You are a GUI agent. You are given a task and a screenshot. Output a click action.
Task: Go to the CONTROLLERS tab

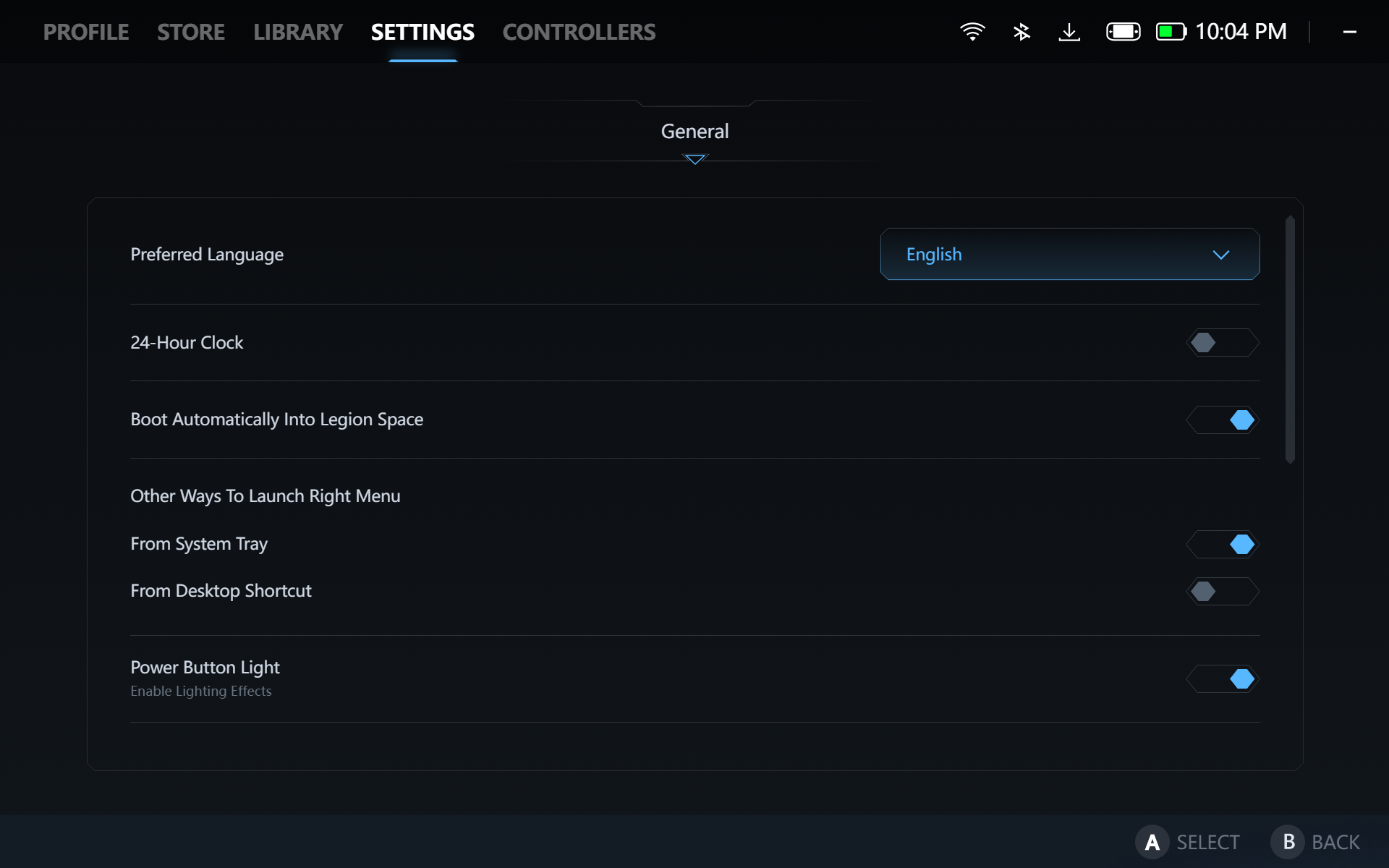pyautogui.click(x=579, y=31)
